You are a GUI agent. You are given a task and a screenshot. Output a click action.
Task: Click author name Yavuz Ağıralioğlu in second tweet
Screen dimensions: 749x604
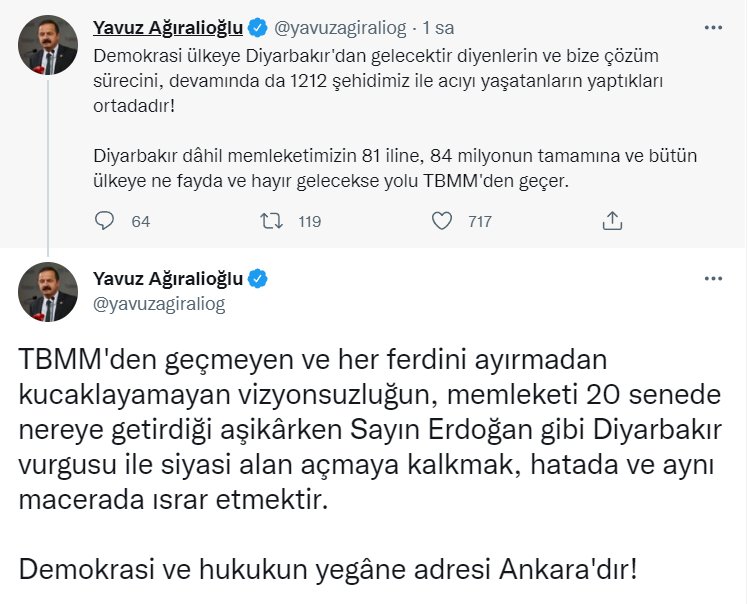[168, 279]
